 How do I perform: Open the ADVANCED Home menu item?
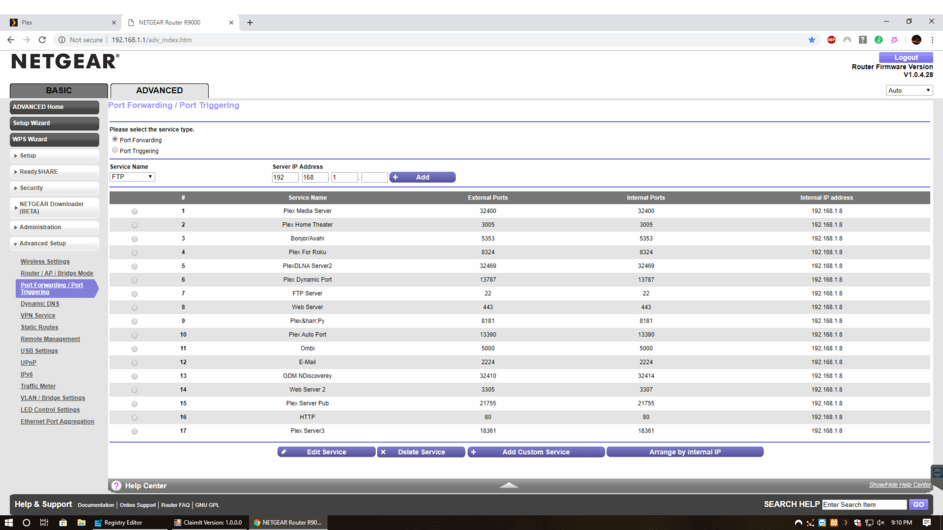click(54, 106)
